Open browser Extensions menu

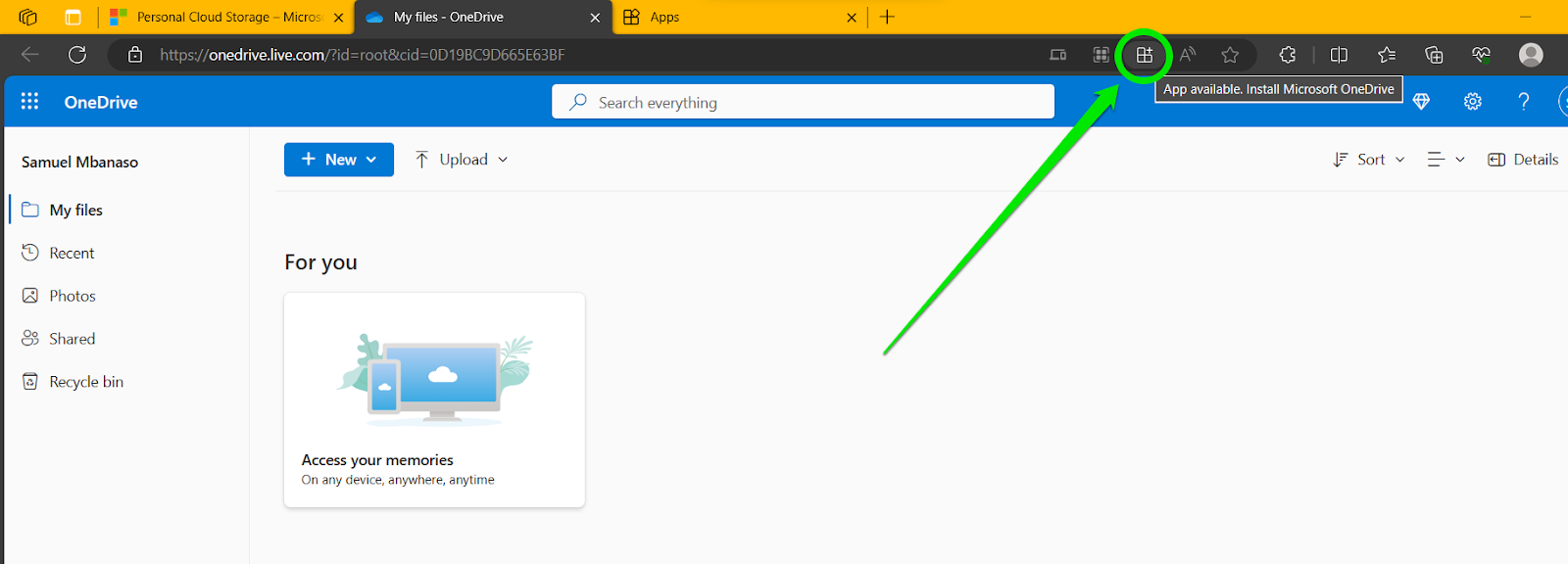coord(1288,55)
